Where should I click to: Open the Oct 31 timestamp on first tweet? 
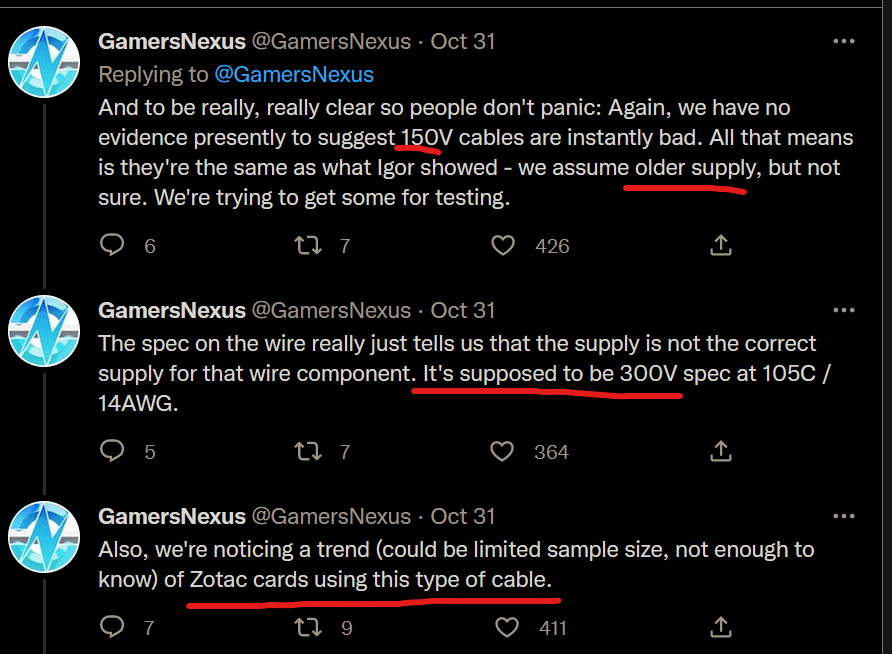[463, 42]
